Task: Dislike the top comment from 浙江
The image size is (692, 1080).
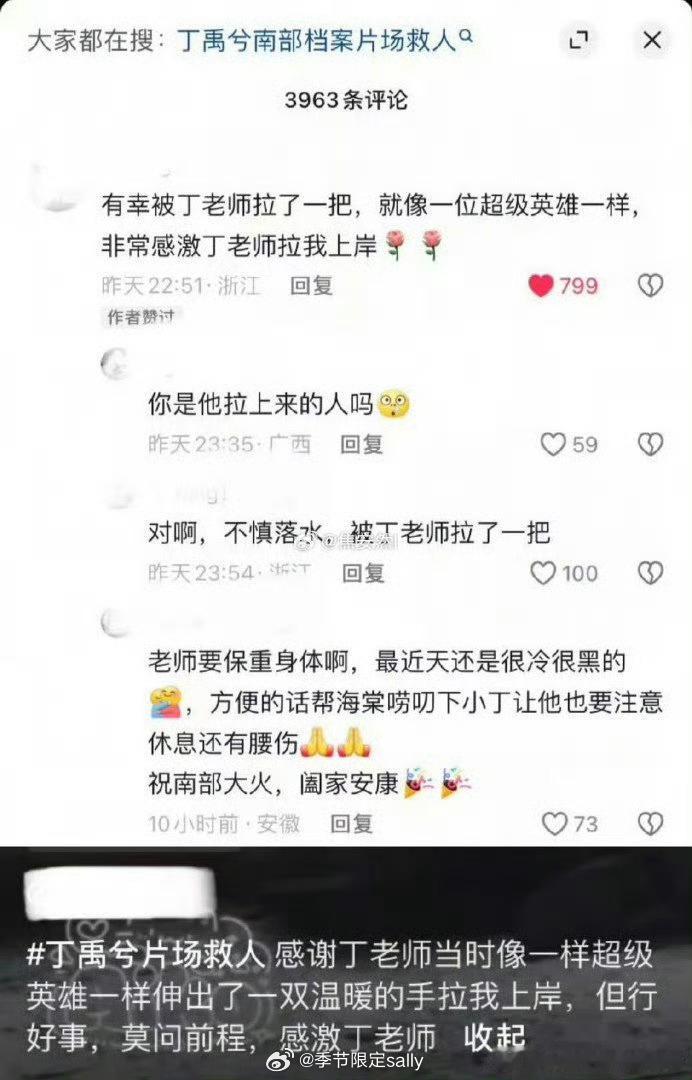Action: point(650,285)
